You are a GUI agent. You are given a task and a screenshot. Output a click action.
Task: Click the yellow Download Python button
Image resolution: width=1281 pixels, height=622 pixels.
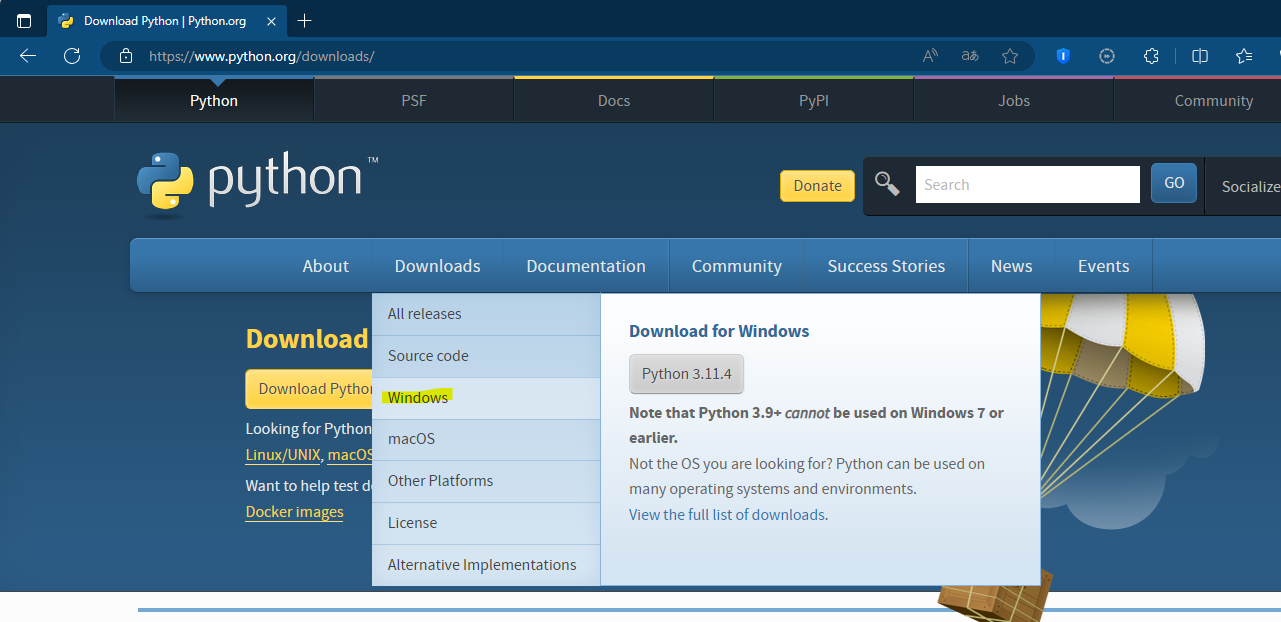coord(309,389)
